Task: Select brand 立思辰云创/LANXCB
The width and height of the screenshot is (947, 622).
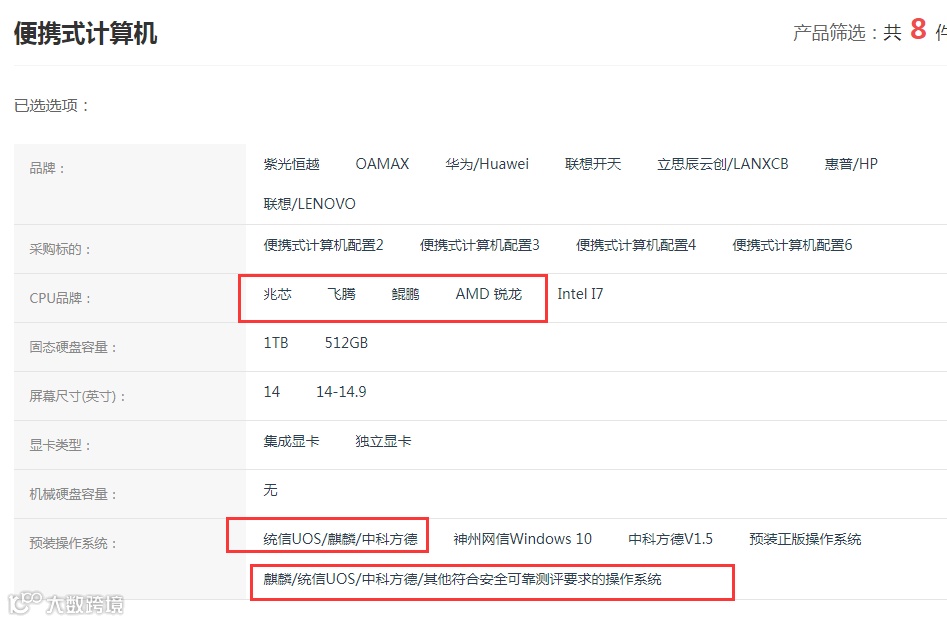Action: coord(722,164)
